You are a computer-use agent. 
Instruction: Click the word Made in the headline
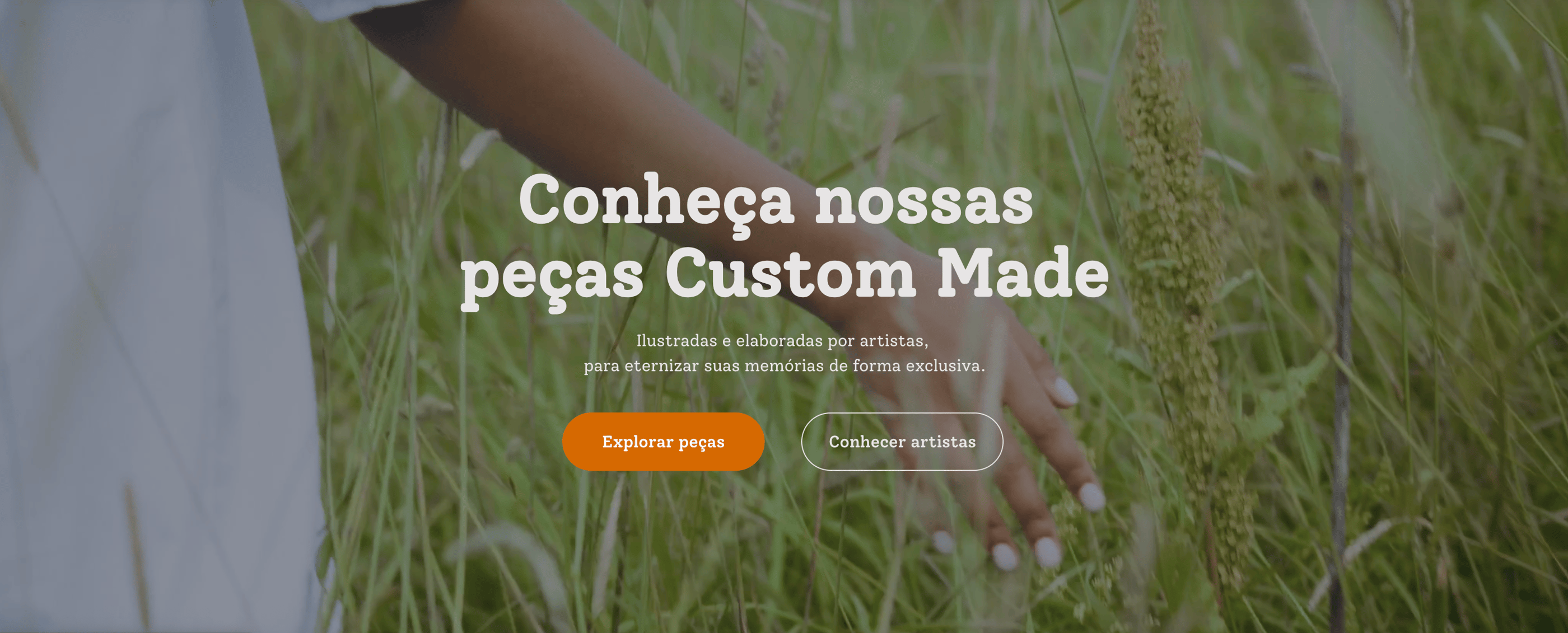click(1023, 273)
